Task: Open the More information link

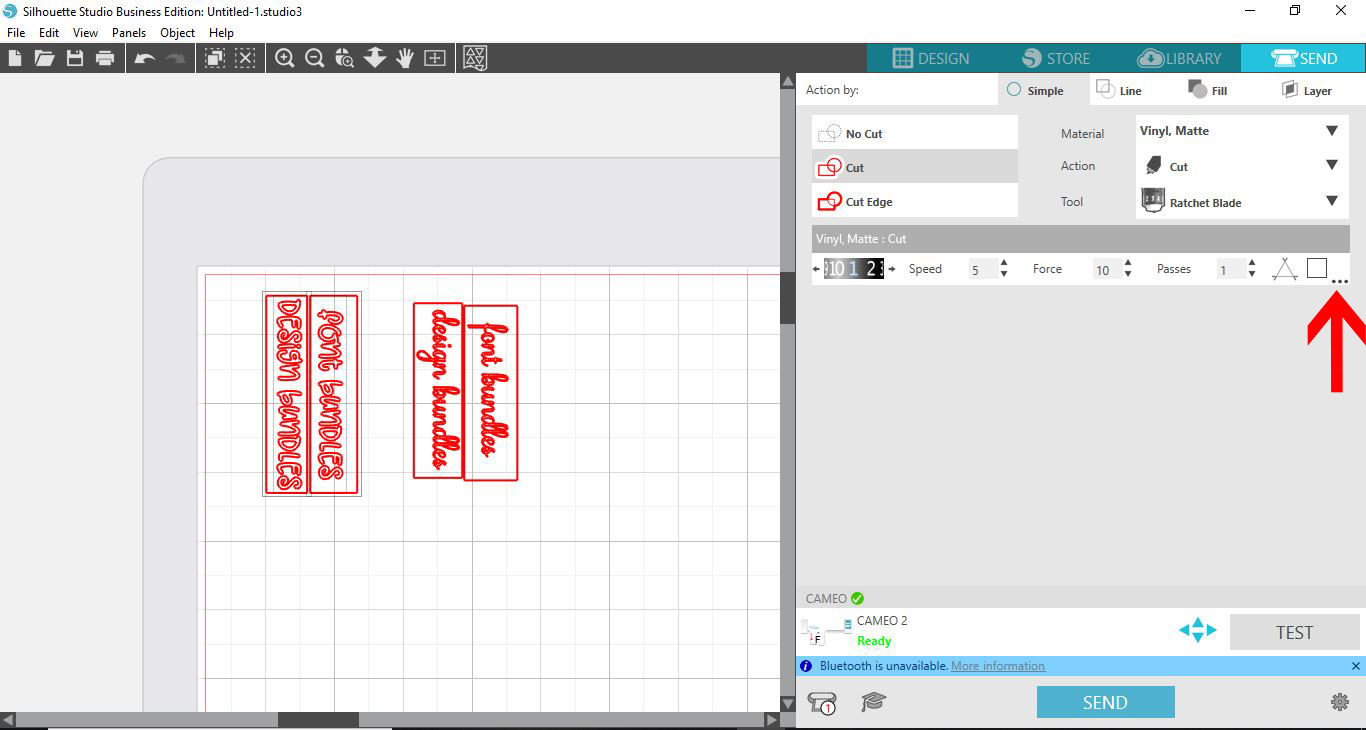Action: tap(997, 666)
